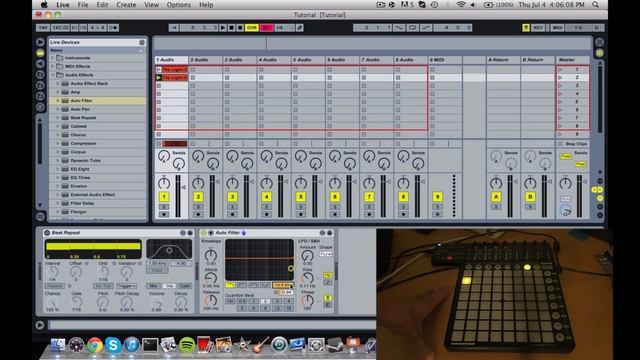Select Mix output mode in Beat Repeat
The width and height of the screenshot is (640, 360).
(153, 286)
